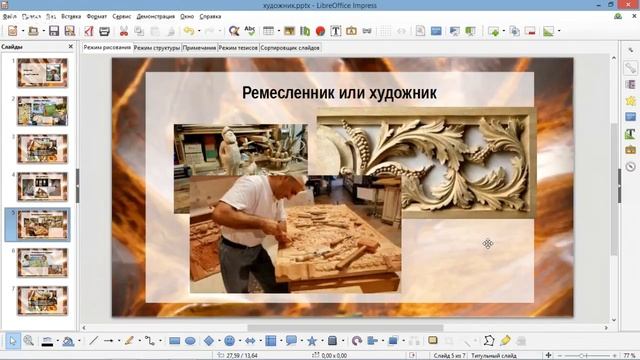This screenshot has width=640, height=360.
Task: Pick the Star shape tool
Action: coord(312,340)
